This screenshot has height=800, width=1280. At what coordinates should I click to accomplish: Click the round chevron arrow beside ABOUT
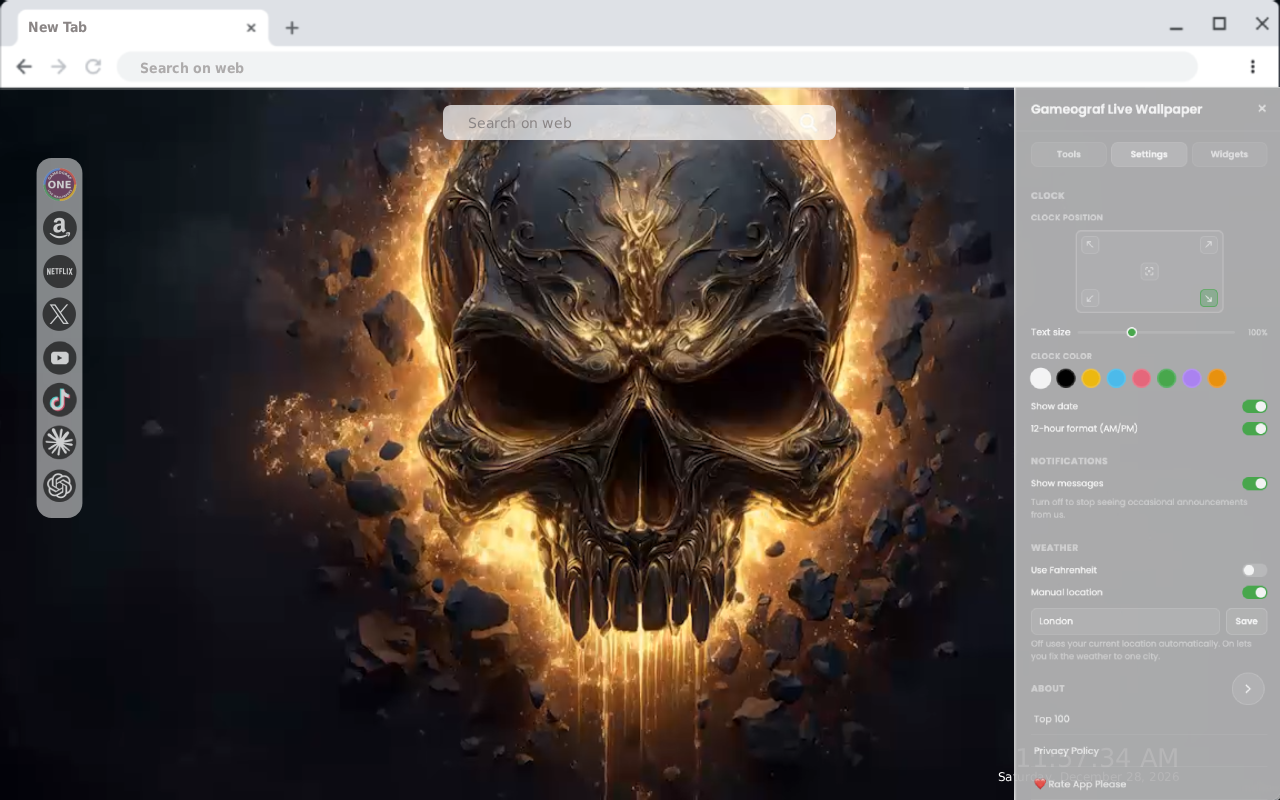coord(1248,688)
